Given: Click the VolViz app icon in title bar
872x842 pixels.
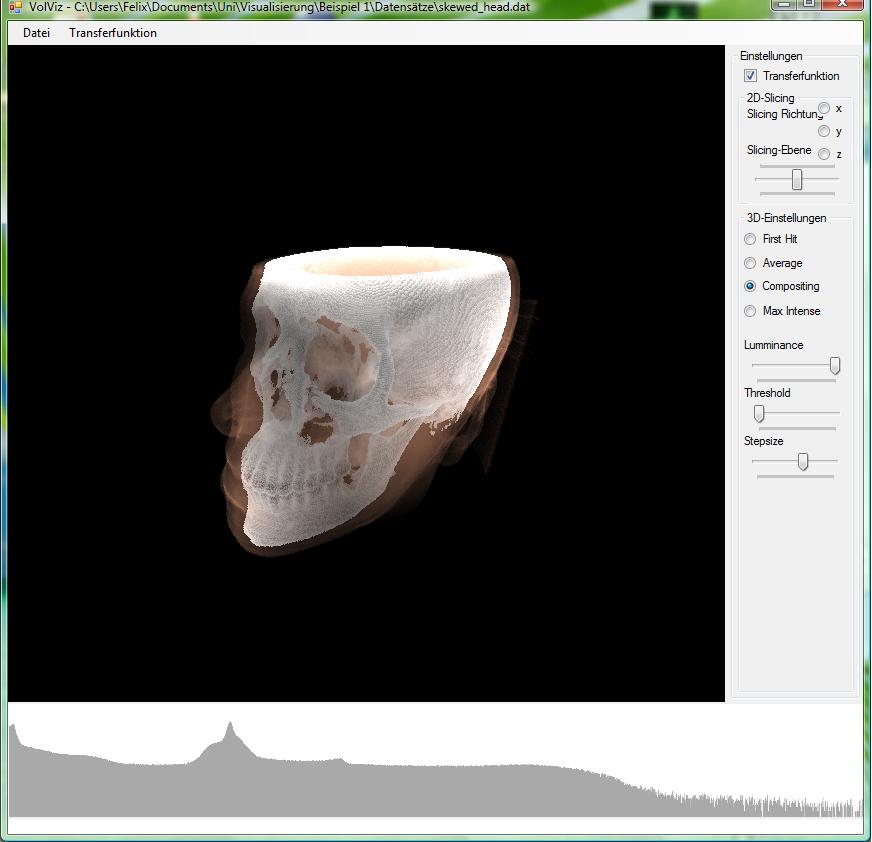Looking at the screenshot, I should (x=15, y=6).
